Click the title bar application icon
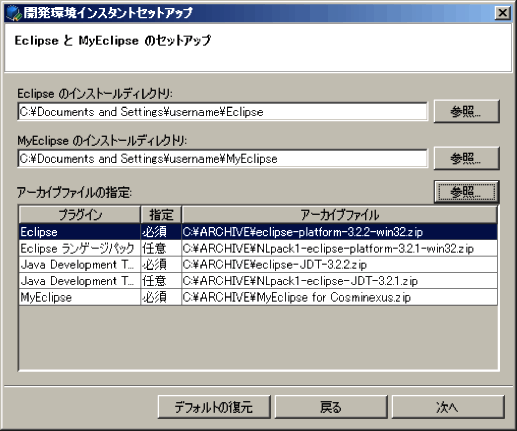 13,13
